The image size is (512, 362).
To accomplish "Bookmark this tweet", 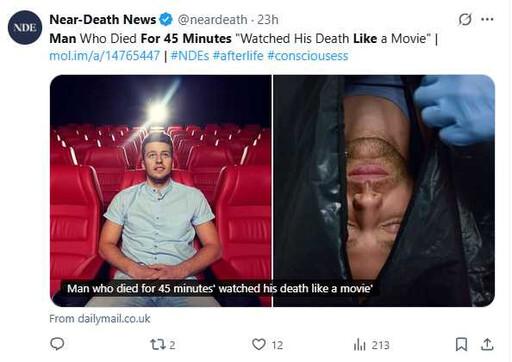I will 461,344.
